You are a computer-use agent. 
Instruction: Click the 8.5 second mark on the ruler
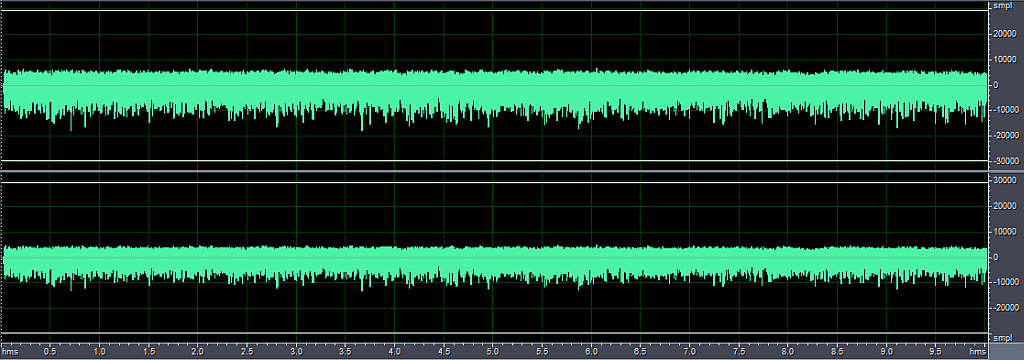pos(837,352)
